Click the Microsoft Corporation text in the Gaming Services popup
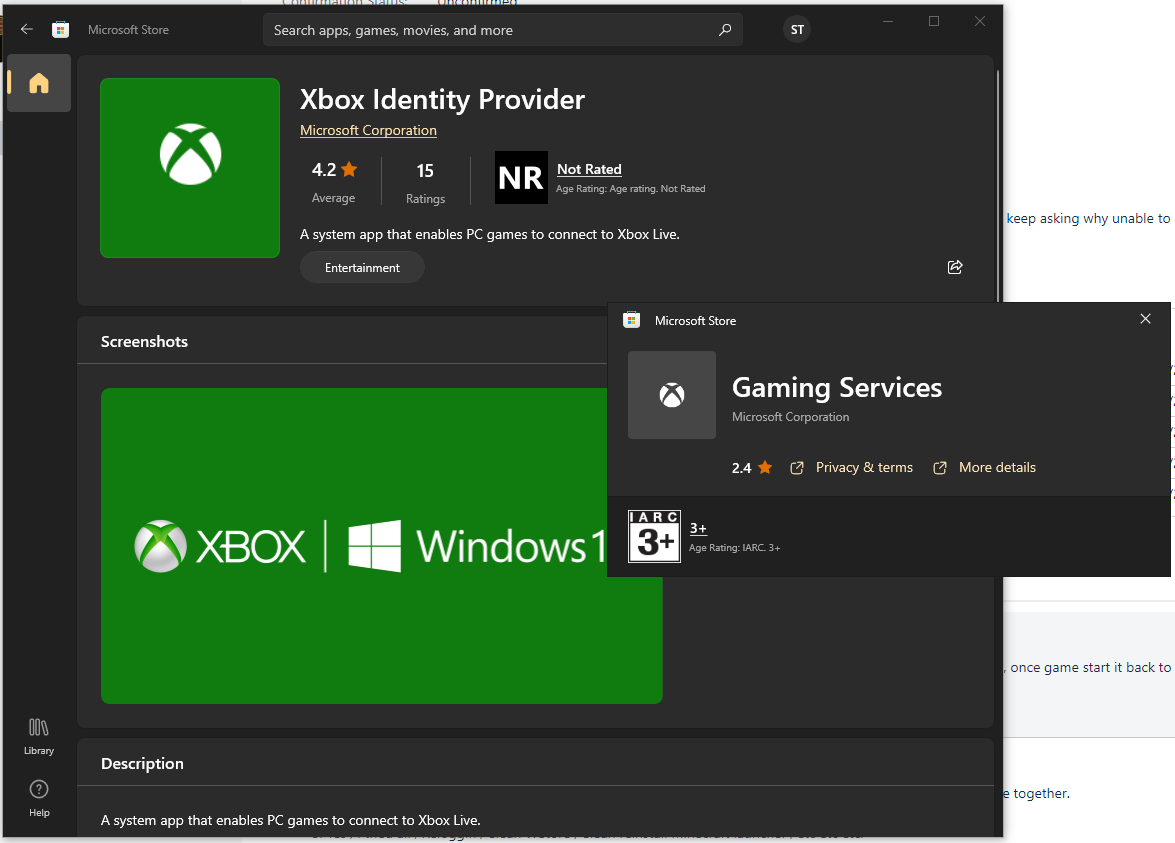The width and height of the screenshot is (1175, 843). (x=790, y=417)
